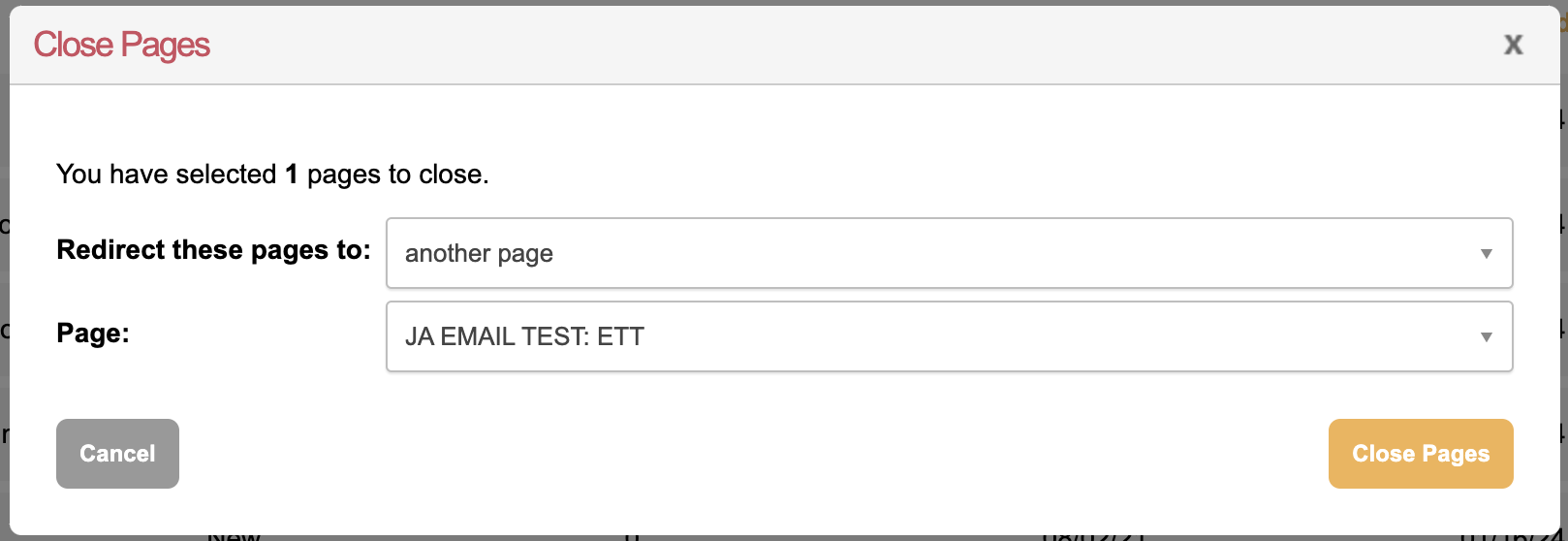Screen dimensions: 1568x541
Task: Click the 'JA EMAIL TEST: ETT' selected value text
Action: coord(524,336)
